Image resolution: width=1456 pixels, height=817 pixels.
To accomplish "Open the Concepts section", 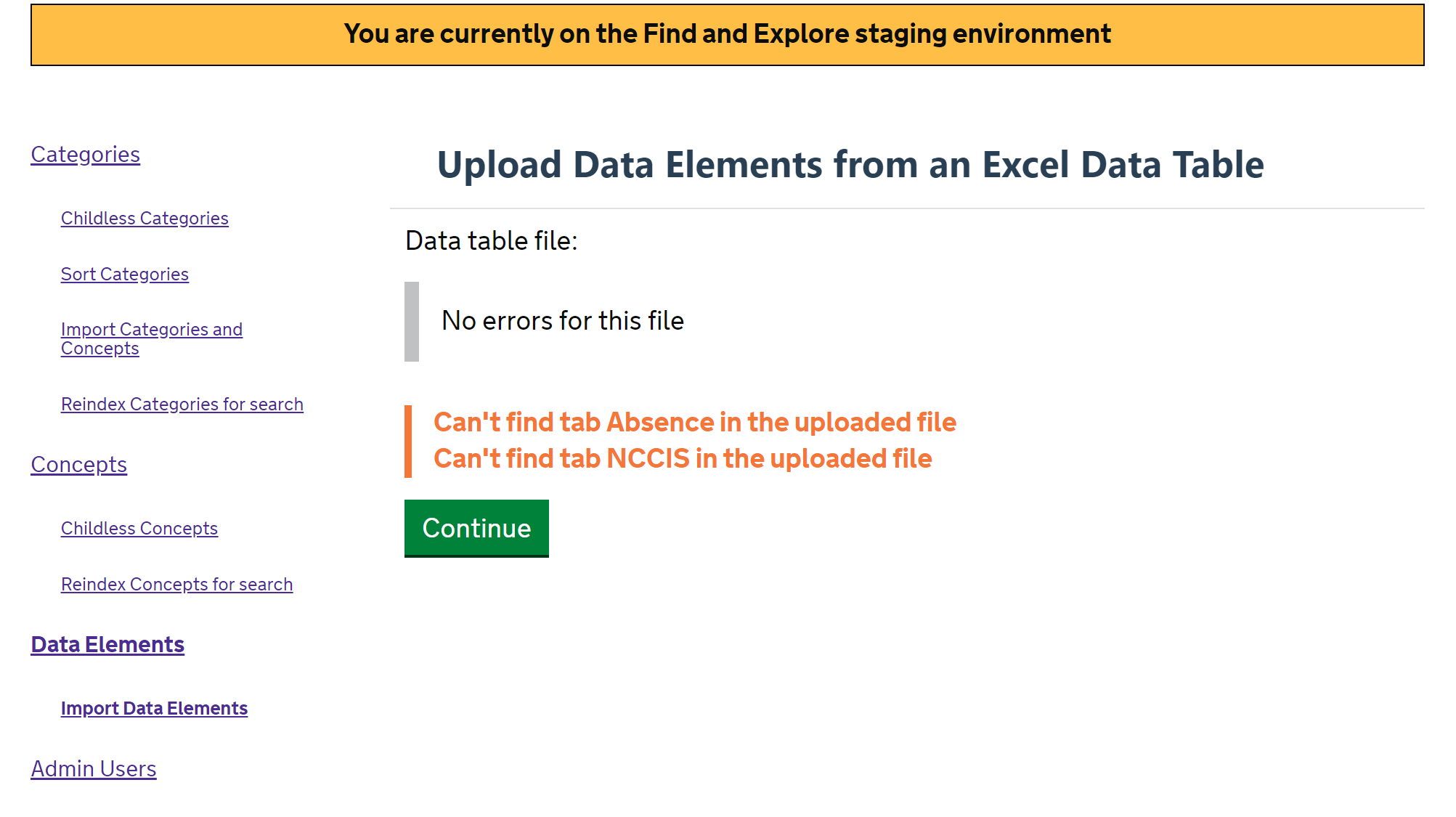I will 78,464.
